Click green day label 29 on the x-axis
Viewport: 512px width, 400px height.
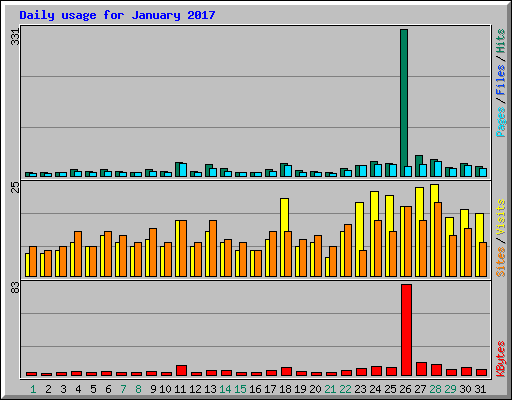click(x=450, y=389)
